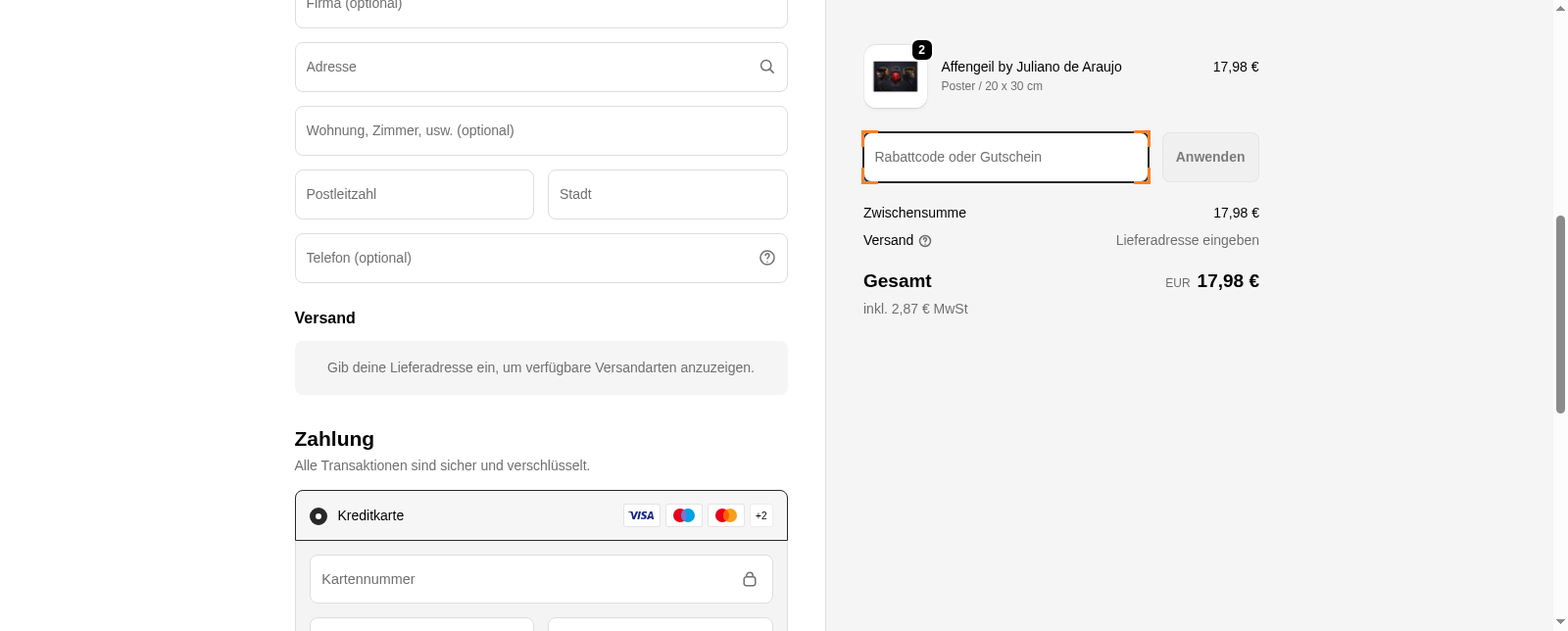Click the Postleitzahl input field
Viewport: 1568px width, 631px height.
415,194
